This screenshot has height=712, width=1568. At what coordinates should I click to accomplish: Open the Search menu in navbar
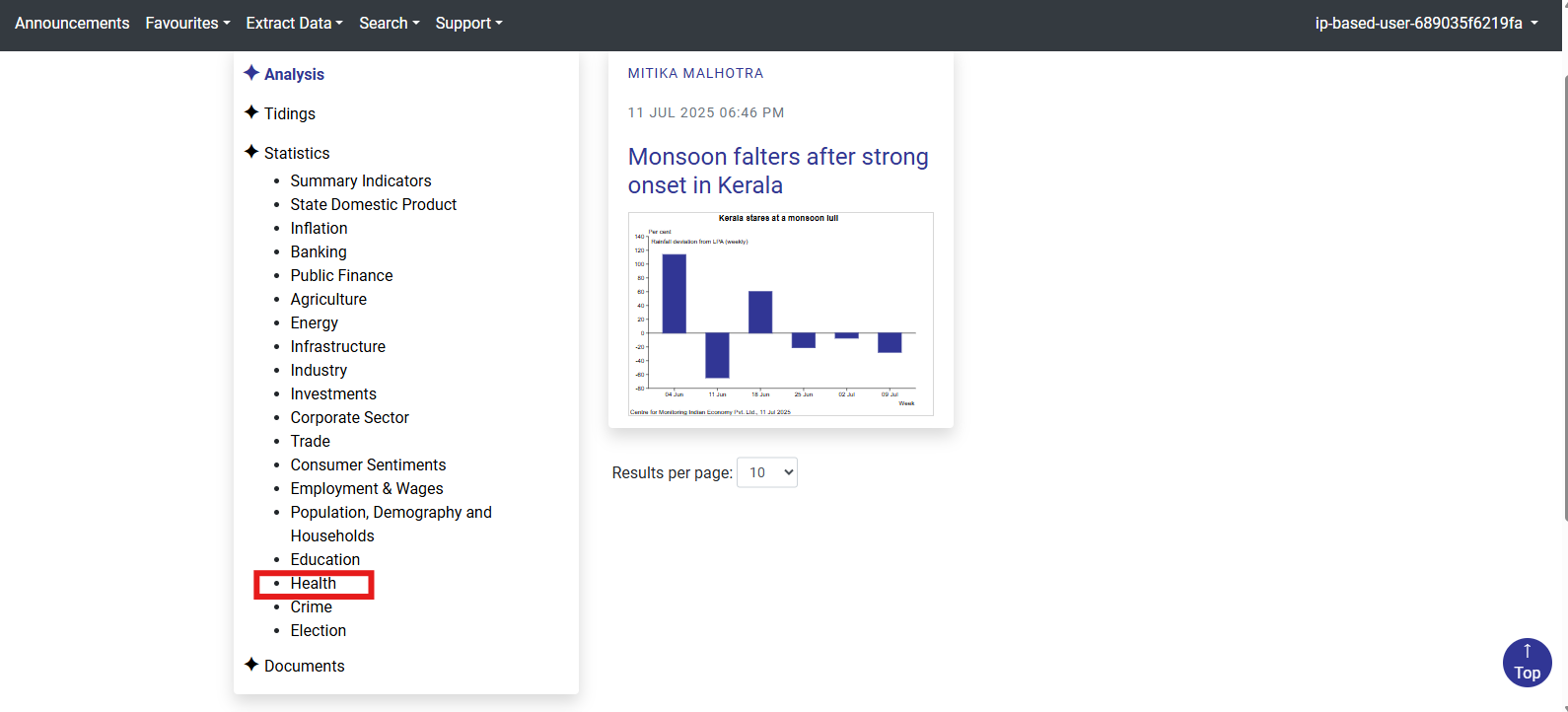389,23
